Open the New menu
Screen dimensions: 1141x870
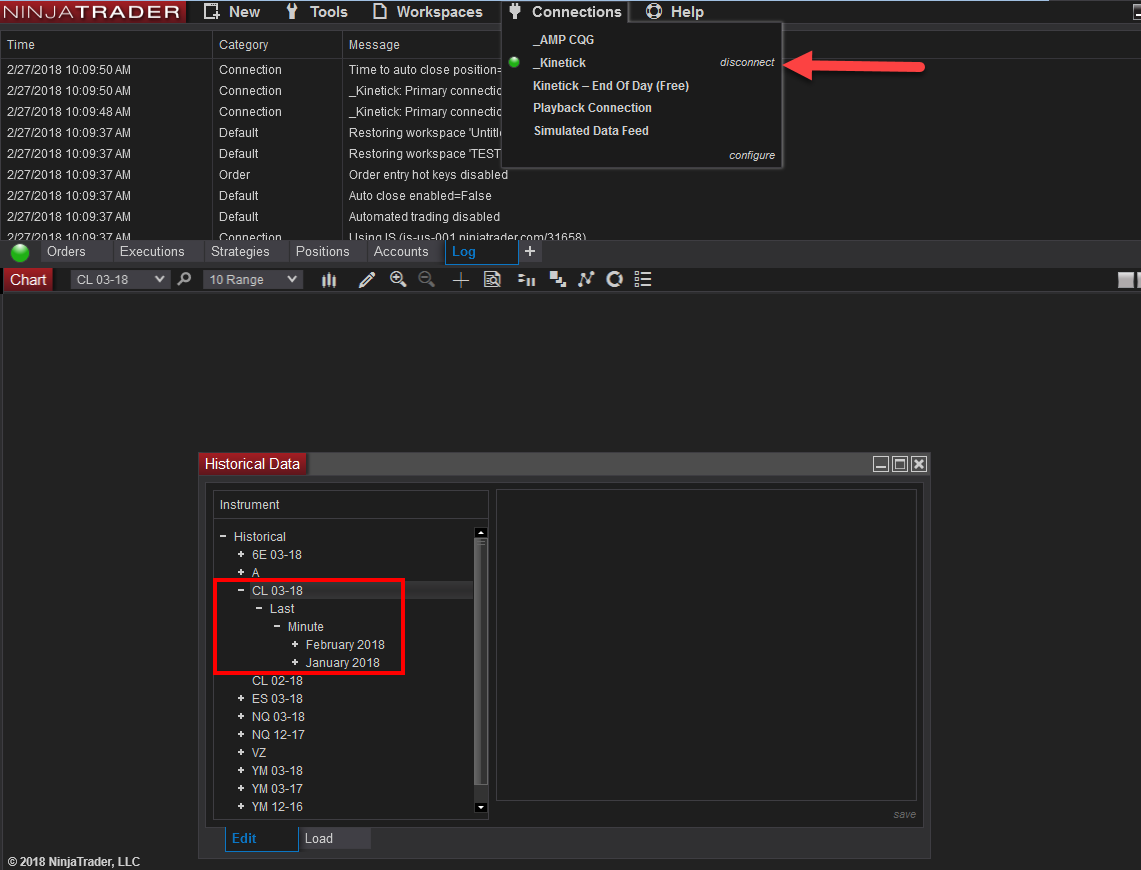click(231, 12)
